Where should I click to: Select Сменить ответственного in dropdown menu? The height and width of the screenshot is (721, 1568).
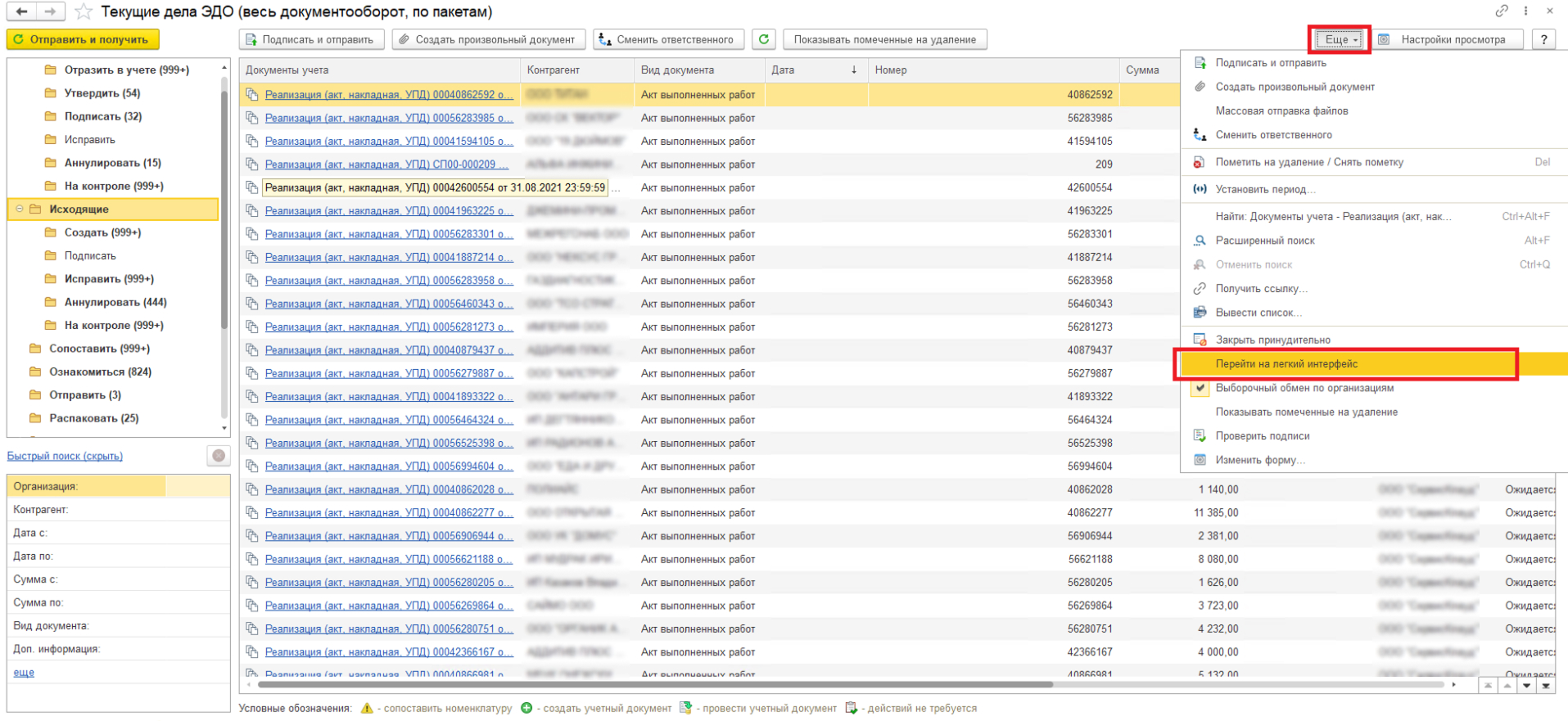[1273, 135]
